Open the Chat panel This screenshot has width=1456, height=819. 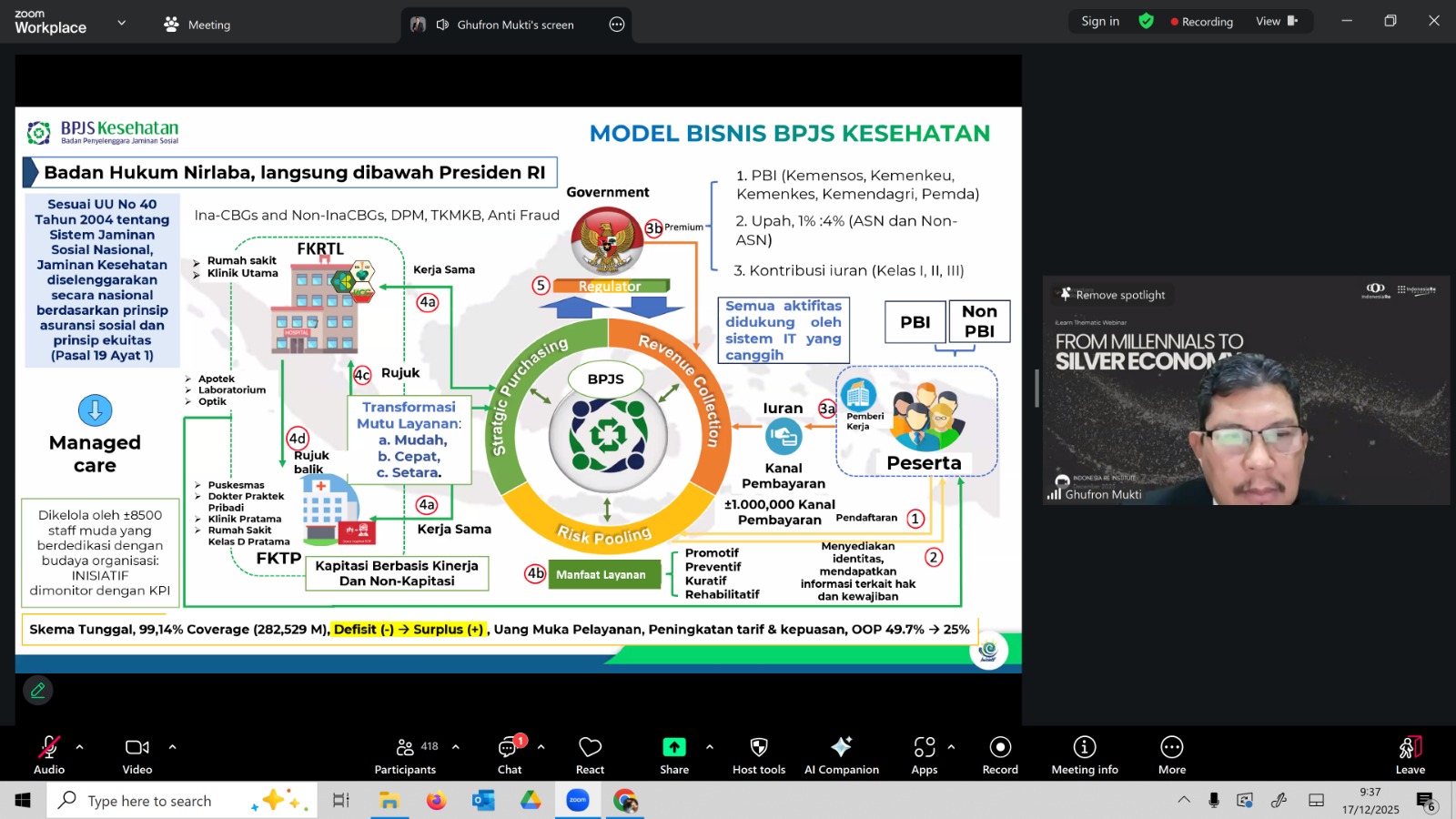click(509, 754)
